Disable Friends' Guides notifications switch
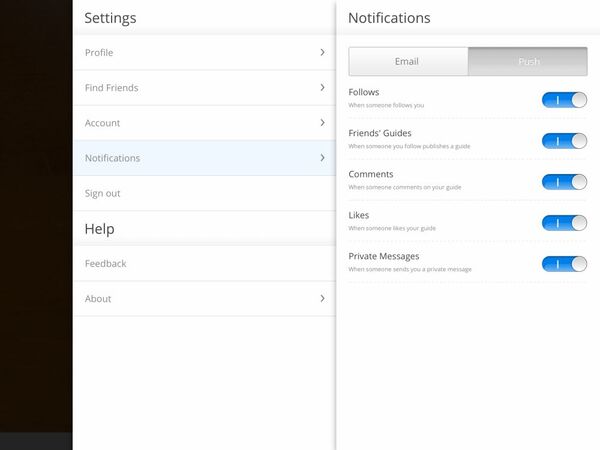This screenshot has height=450, width=600. [564, 140]
